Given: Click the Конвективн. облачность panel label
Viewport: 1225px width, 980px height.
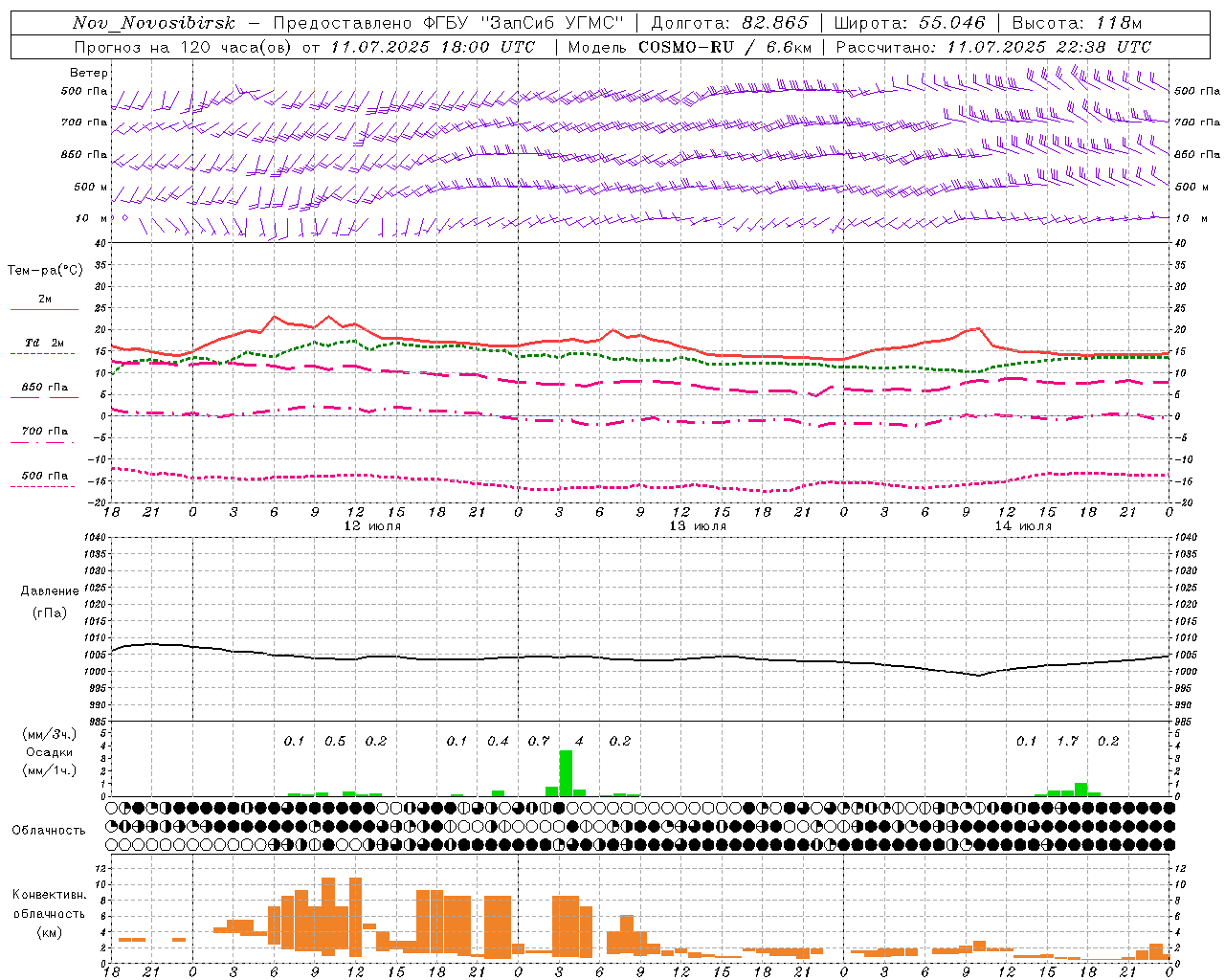Looking at the screenshot, I should point(49,904).
